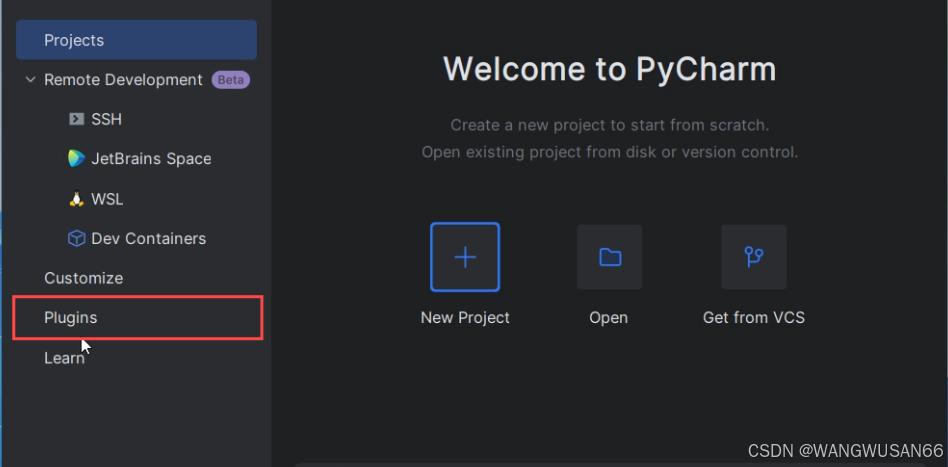
Task: Click the Get from VCS label
Action: [x=754, y=318]
